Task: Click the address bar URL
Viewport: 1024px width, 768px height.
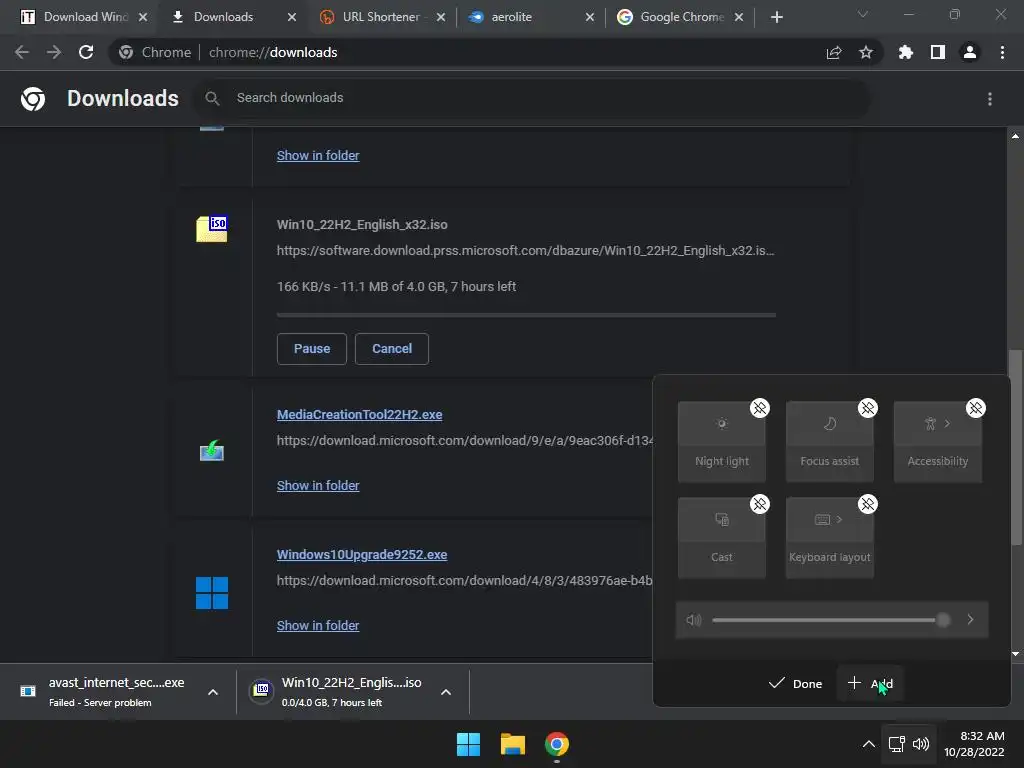Action: [x=273, y=52]
